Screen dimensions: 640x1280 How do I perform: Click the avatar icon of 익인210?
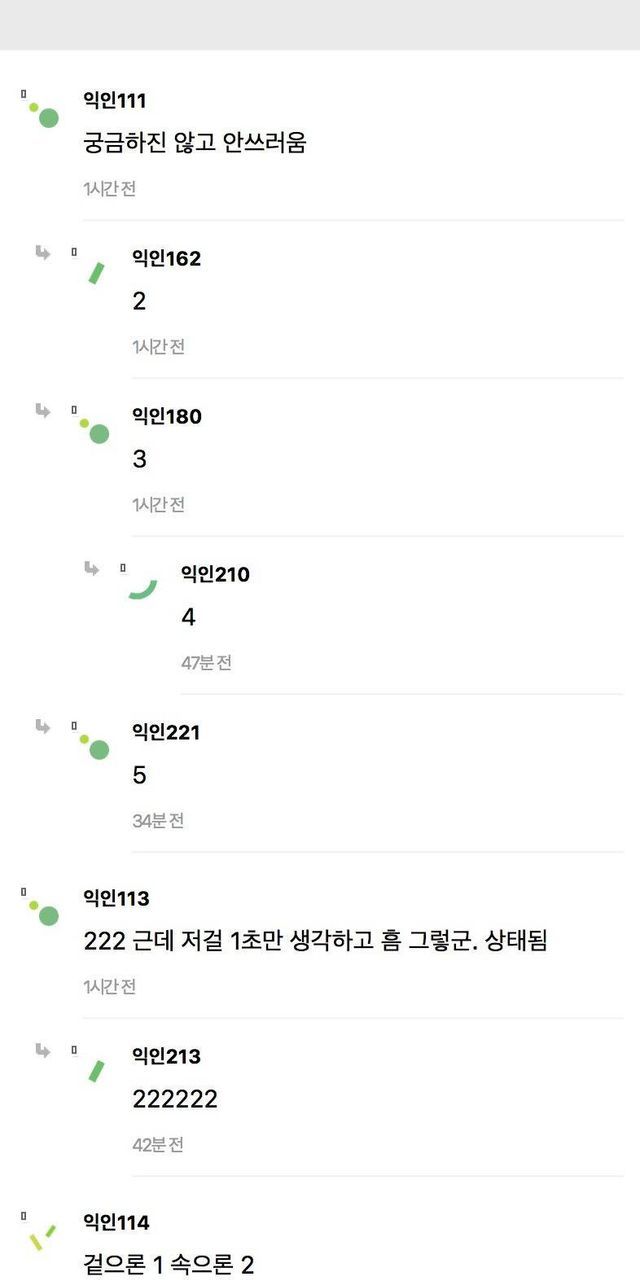click(143, 588)
